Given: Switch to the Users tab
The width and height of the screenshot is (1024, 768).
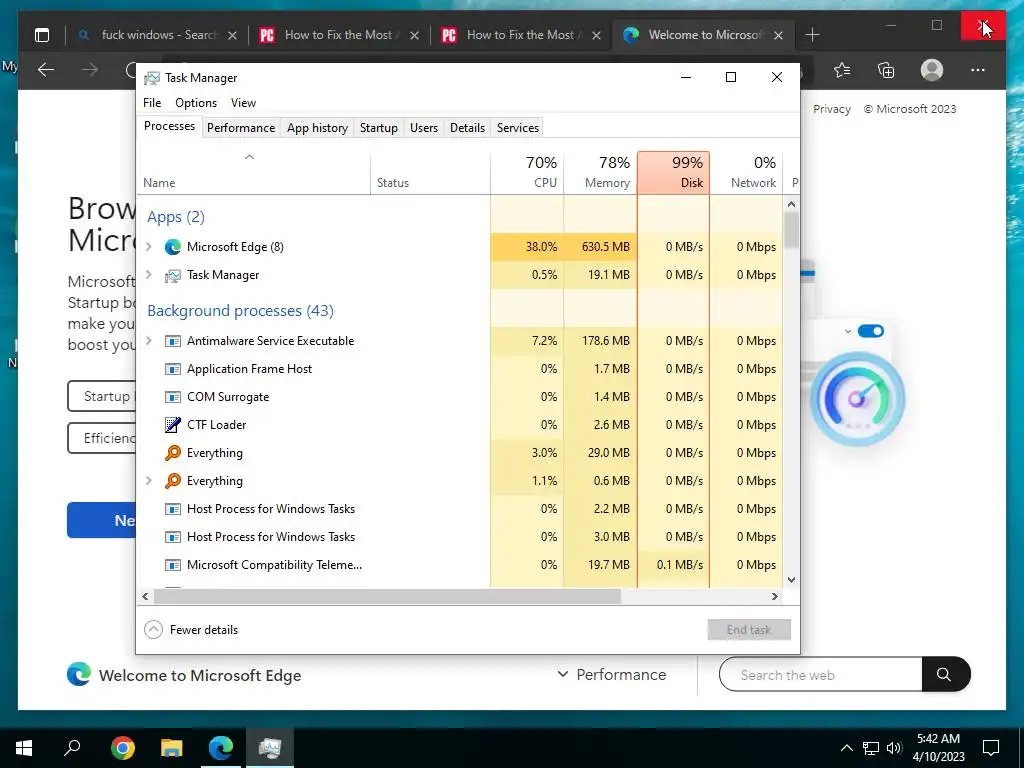Looking at the screenshot, I should (x=424, y=128).
